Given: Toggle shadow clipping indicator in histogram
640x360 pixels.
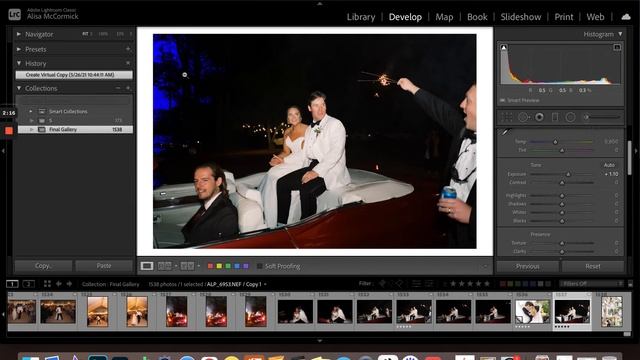Looking at the screenshot, I should 504,47.
